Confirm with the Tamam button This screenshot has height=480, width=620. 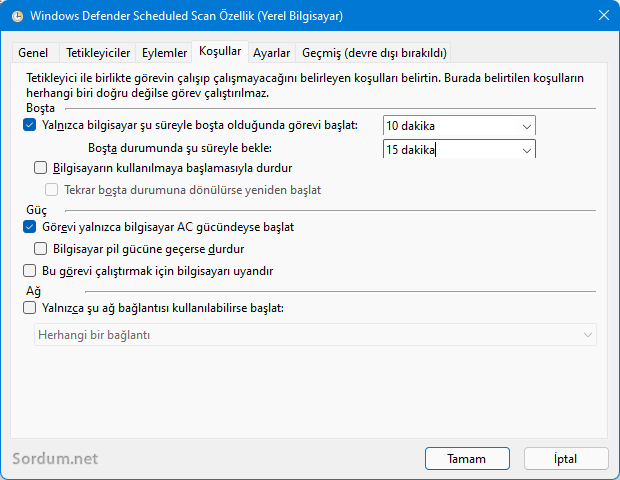(467, 459)
